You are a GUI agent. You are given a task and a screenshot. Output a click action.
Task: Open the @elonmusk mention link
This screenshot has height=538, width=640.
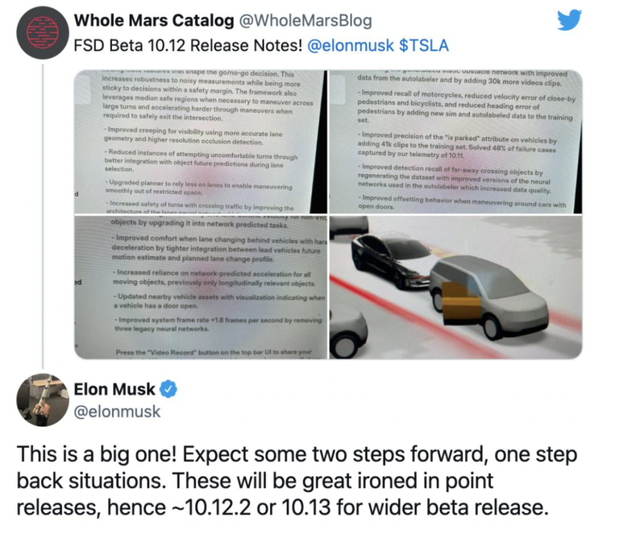[x=350, y=45]
